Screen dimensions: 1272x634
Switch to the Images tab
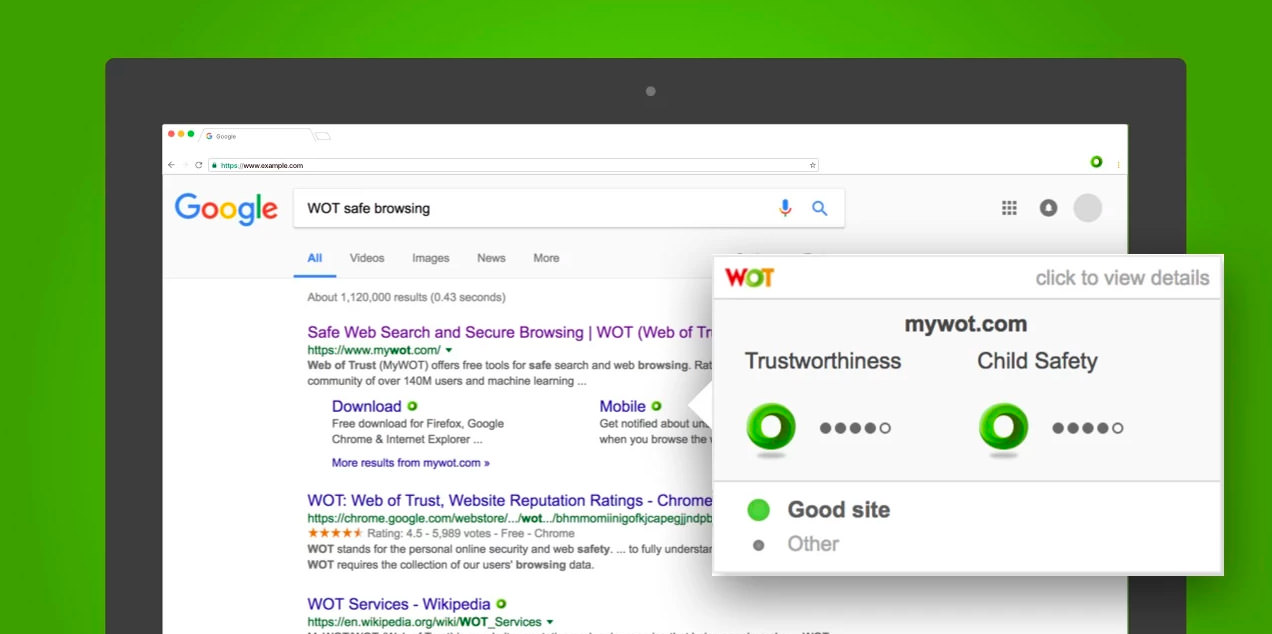tap(430, 258)
